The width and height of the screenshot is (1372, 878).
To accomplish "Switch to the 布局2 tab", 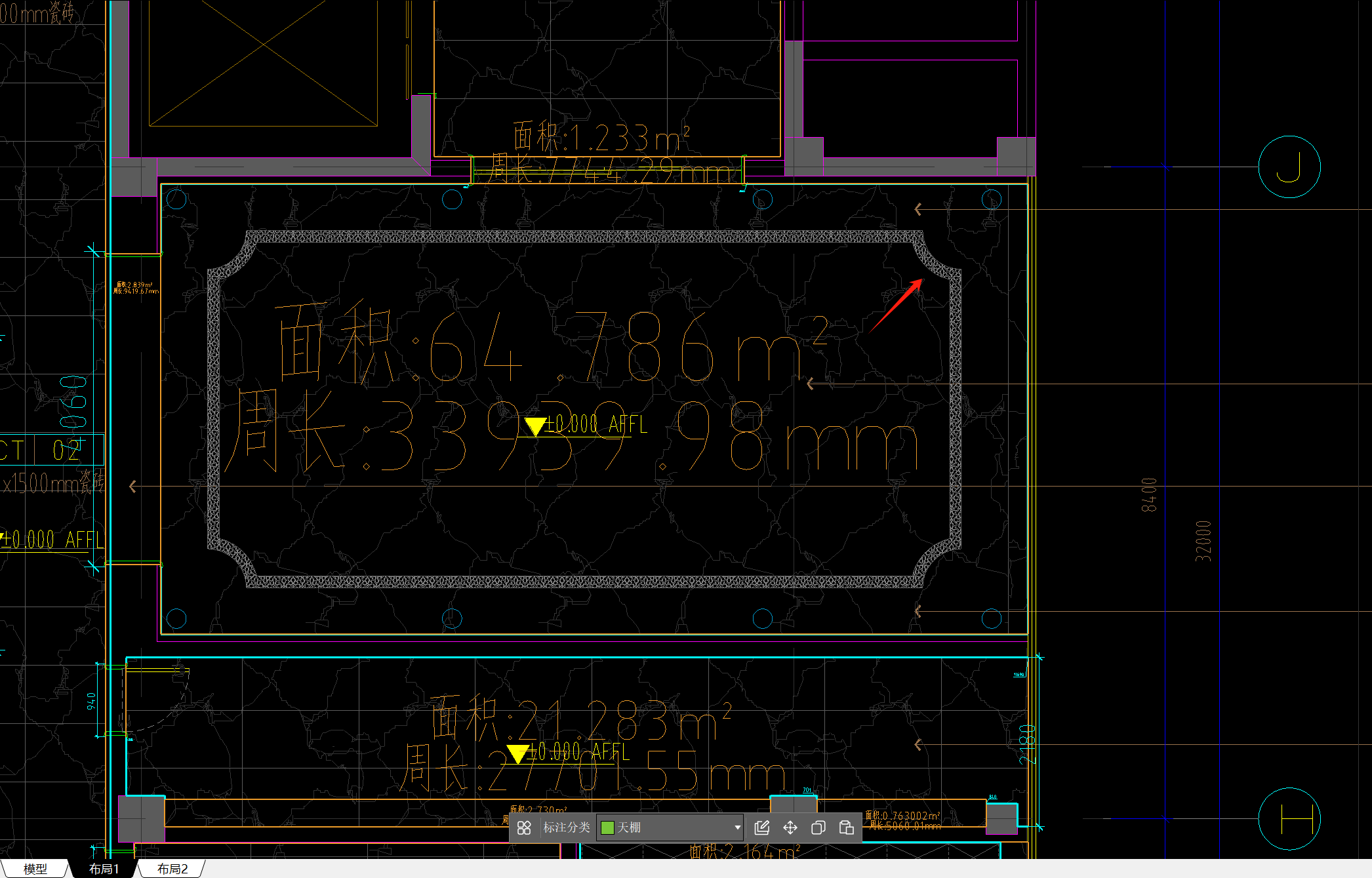I will (172, 869).
